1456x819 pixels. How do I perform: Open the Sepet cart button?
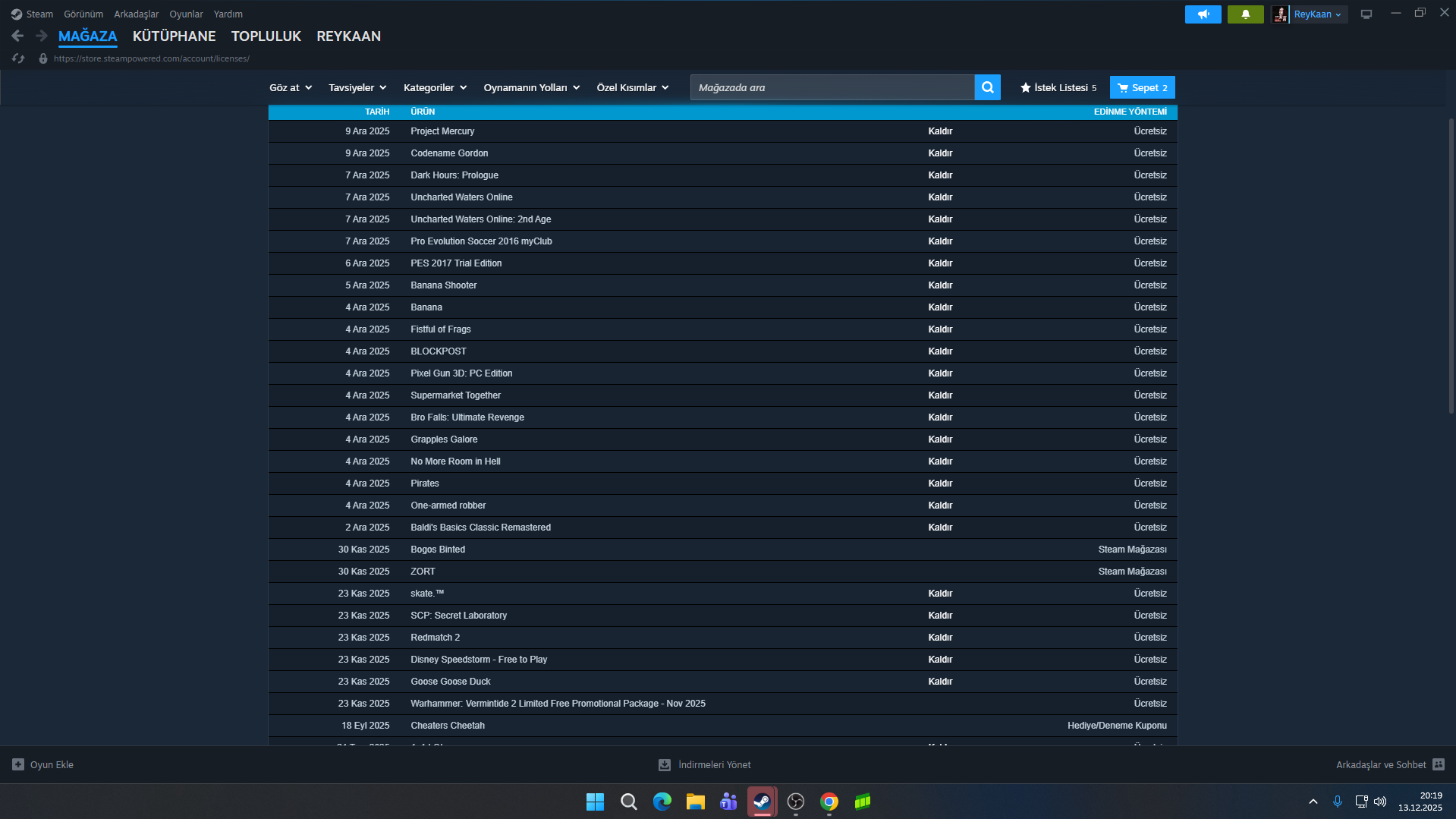pyautogui.click(x=1142, y=87)
